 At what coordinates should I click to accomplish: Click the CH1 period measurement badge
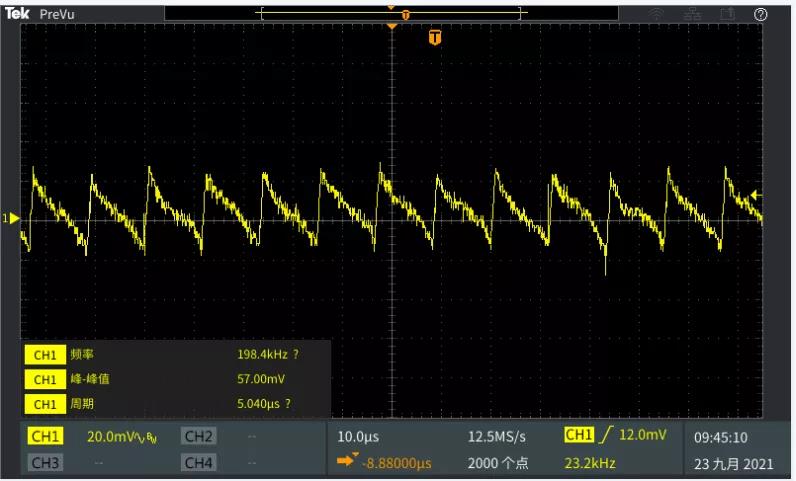point(45,404)
